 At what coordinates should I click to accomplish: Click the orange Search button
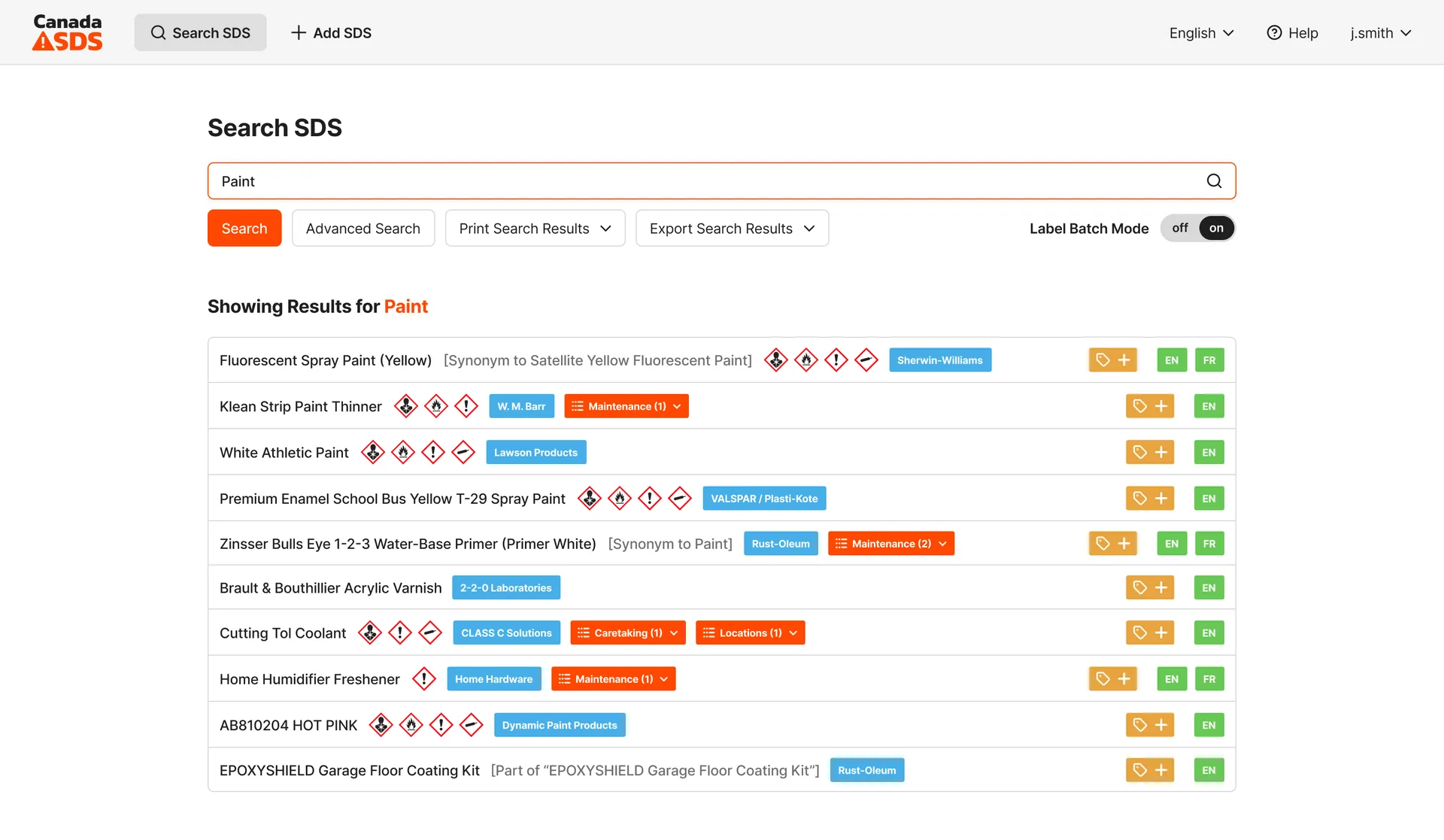coord(244,228)
